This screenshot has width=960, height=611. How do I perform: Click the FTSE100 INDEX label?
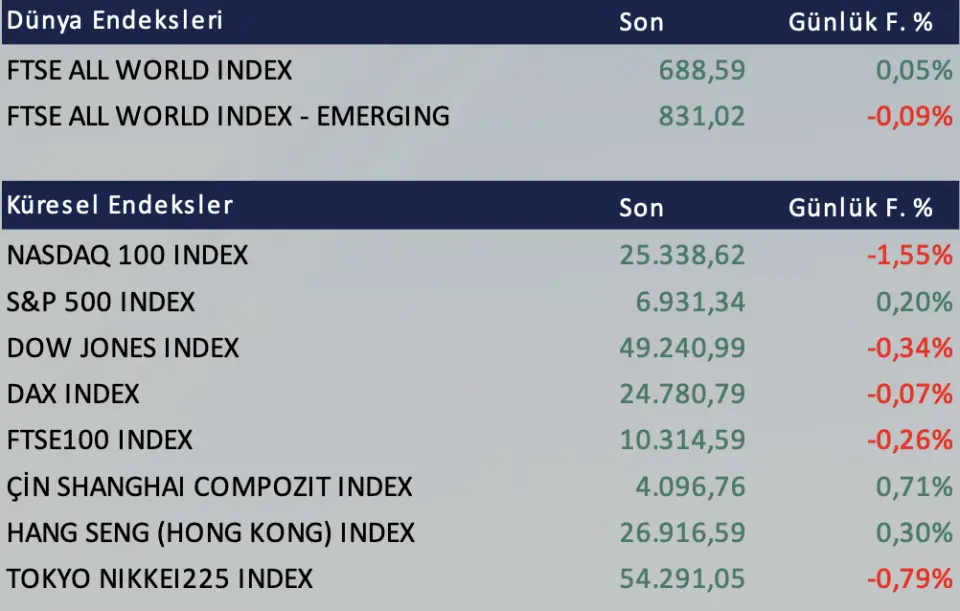click(x=100, y=440)
